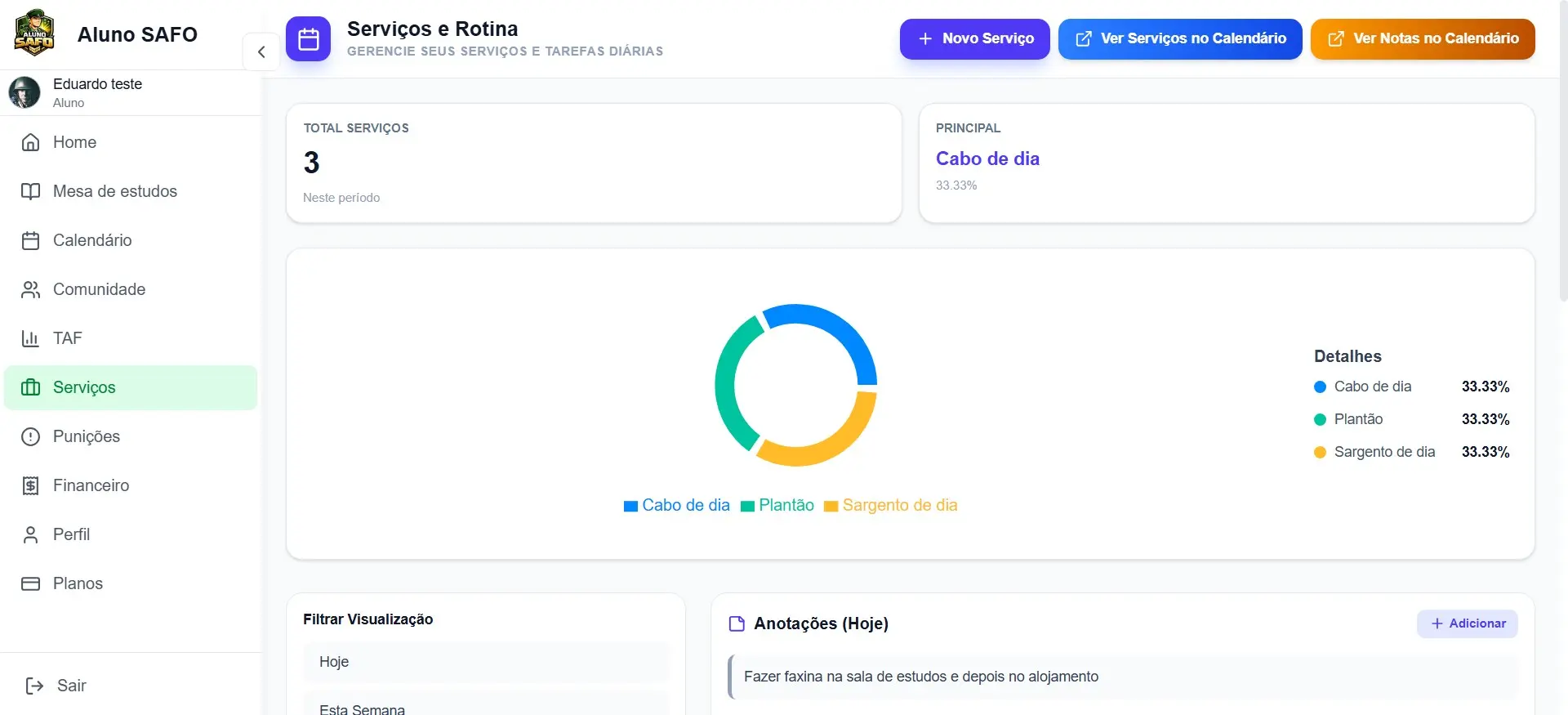The width and height of the screenshot is (1568, 715).
Task: Select the Hoje filter option
Action: pos(486,662)
